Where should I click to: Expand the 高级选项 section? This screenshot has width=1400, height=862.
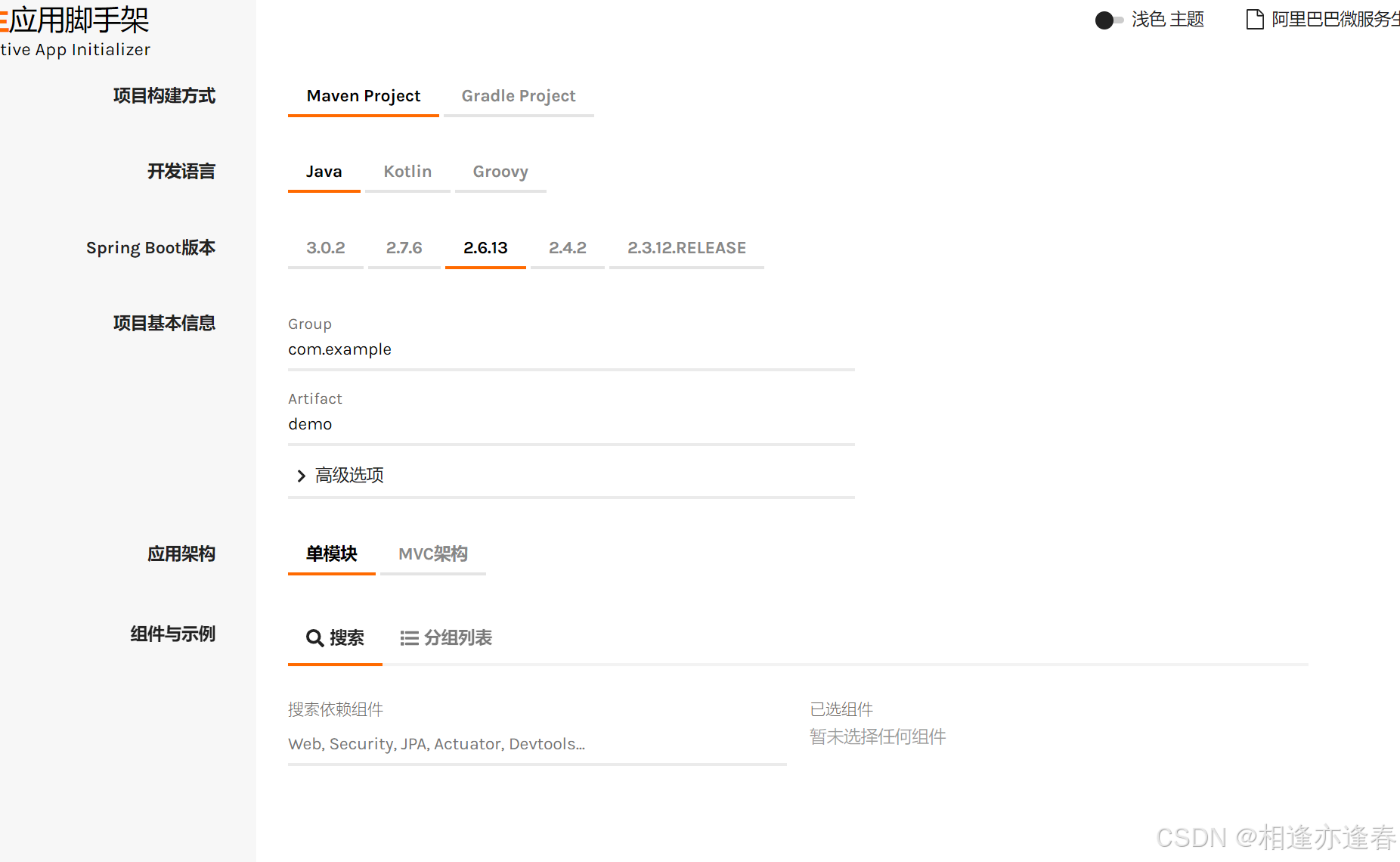348,476
